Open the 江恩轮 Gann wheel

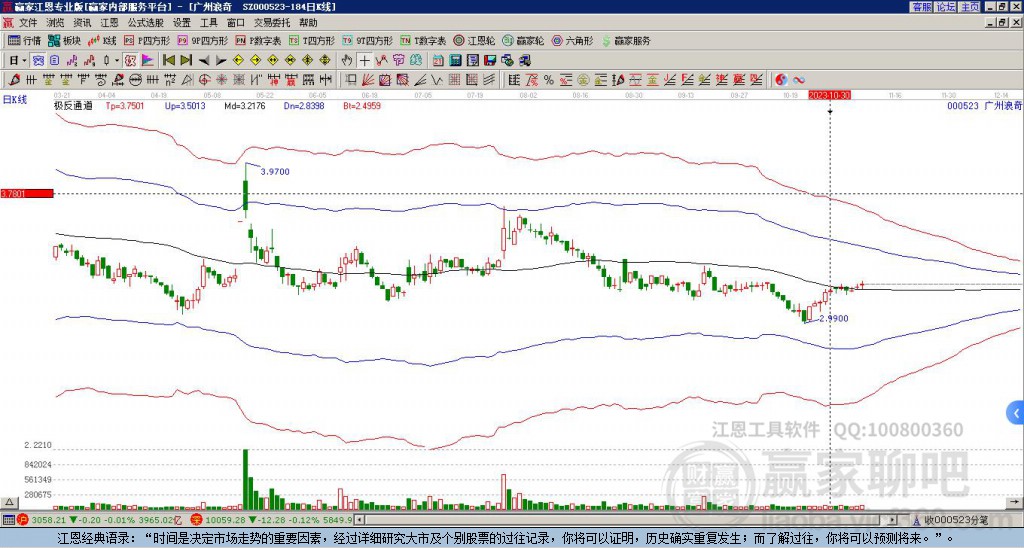pos(474,40)
